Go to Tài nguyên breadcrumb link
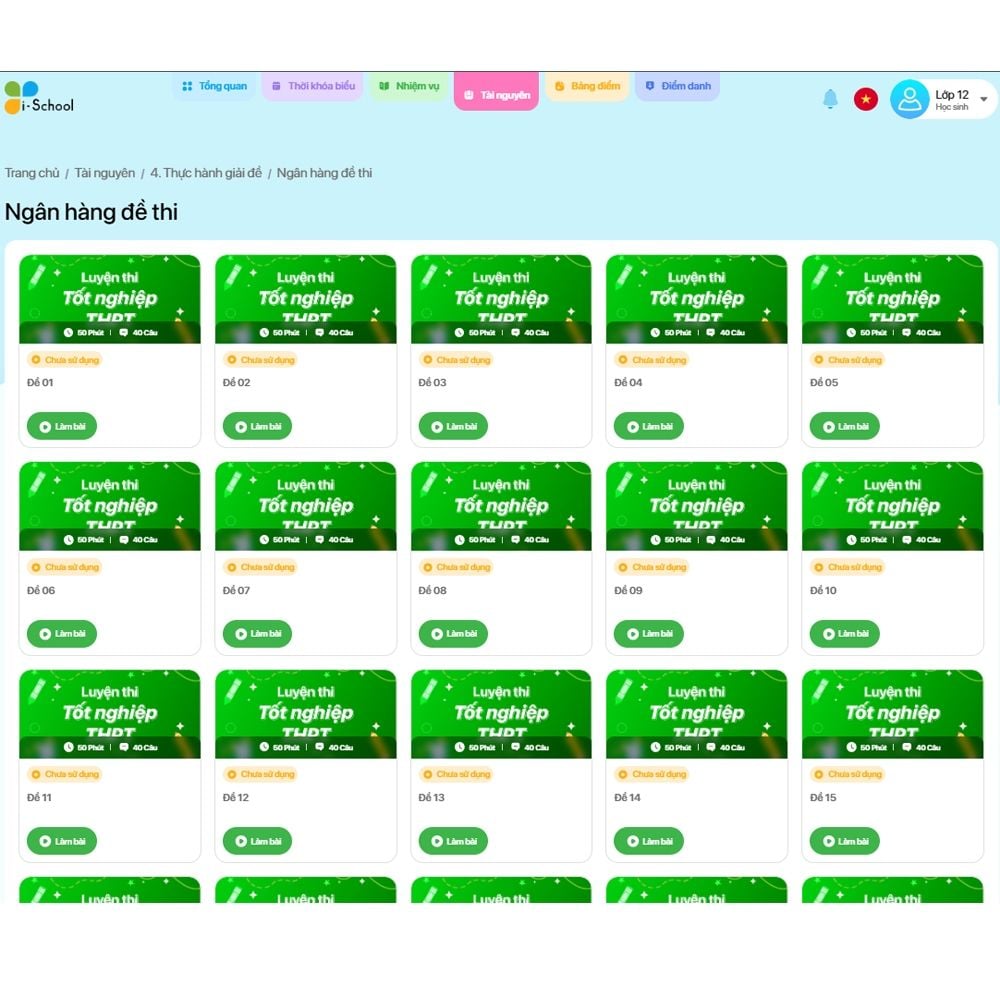This screenshot has width=1000, height=1000. click(105, 173)
